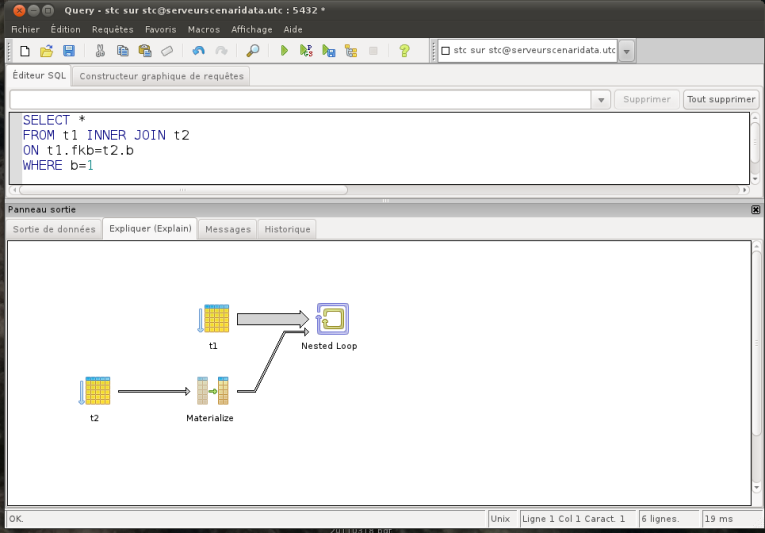The image size is (765, 533).
Task: Execute pgScript from the toolbar
Action: click(306, 51)
